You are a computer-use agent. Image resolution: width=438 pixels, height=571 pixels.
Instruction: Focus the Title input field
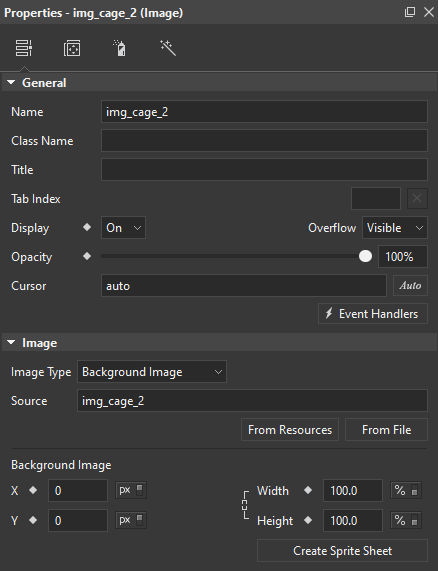point(264,169)
